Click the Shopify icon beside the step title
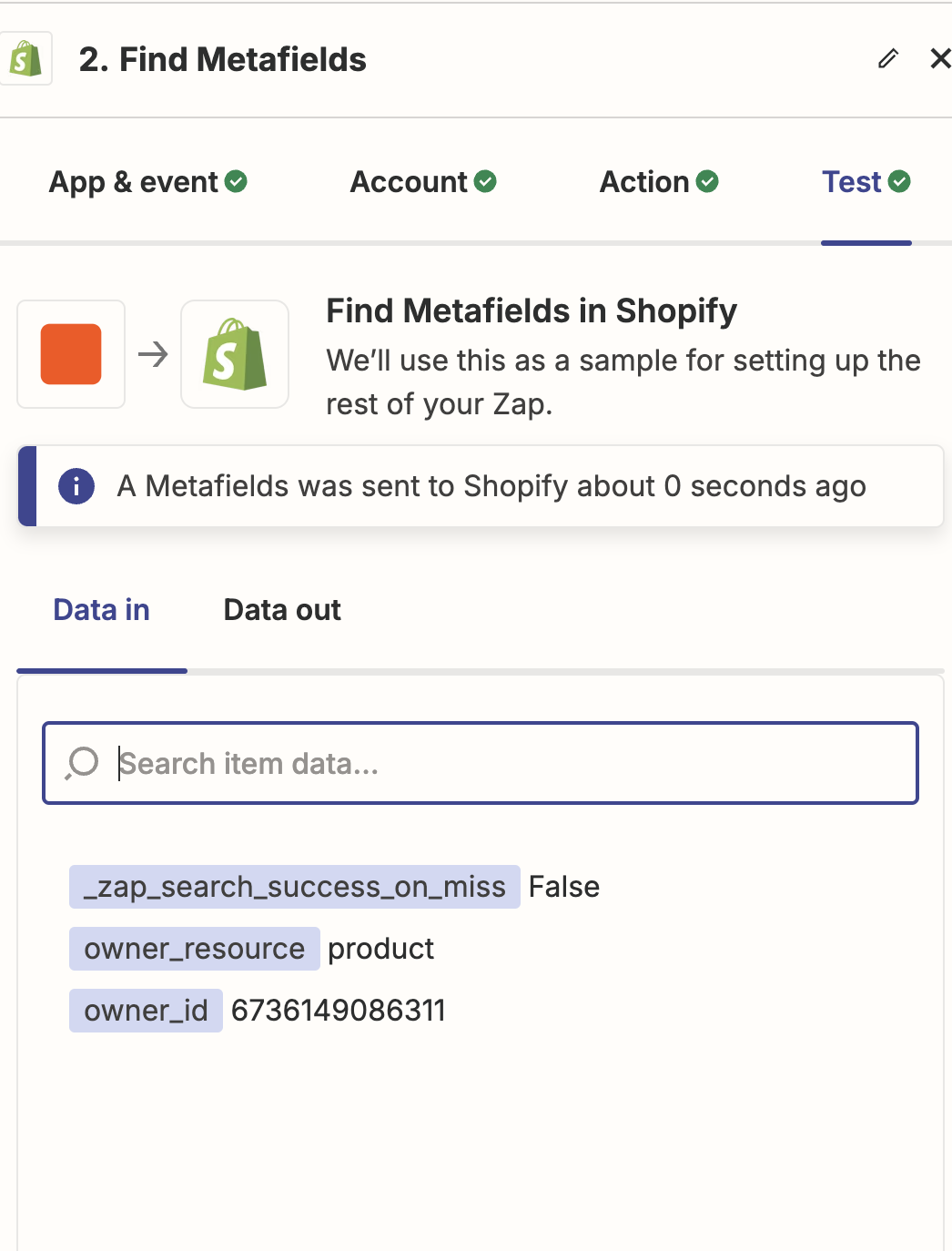The image size is (952, 1251). 25,59
